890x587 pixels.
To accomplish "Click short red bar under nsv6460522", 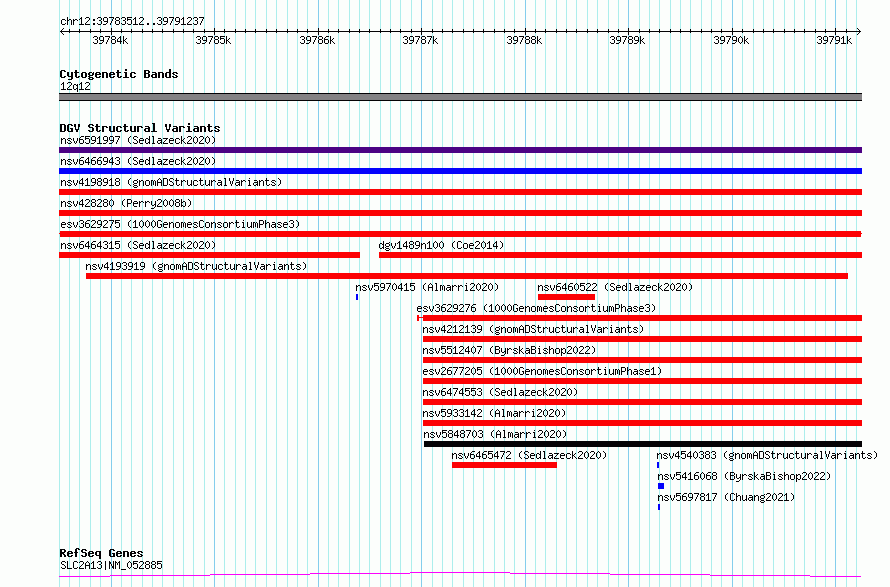I will [566, 297].
